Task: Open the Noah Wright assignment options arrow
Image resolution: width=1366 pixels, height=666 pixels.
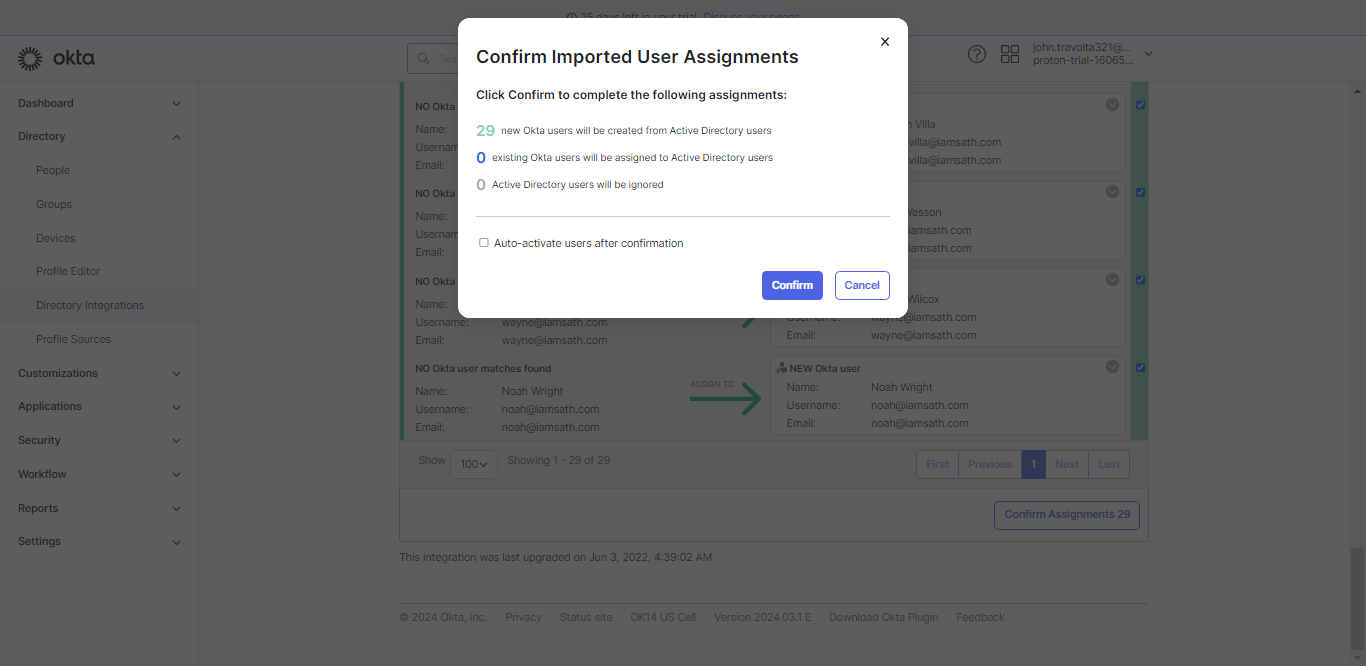Action: click(1112, 367)
